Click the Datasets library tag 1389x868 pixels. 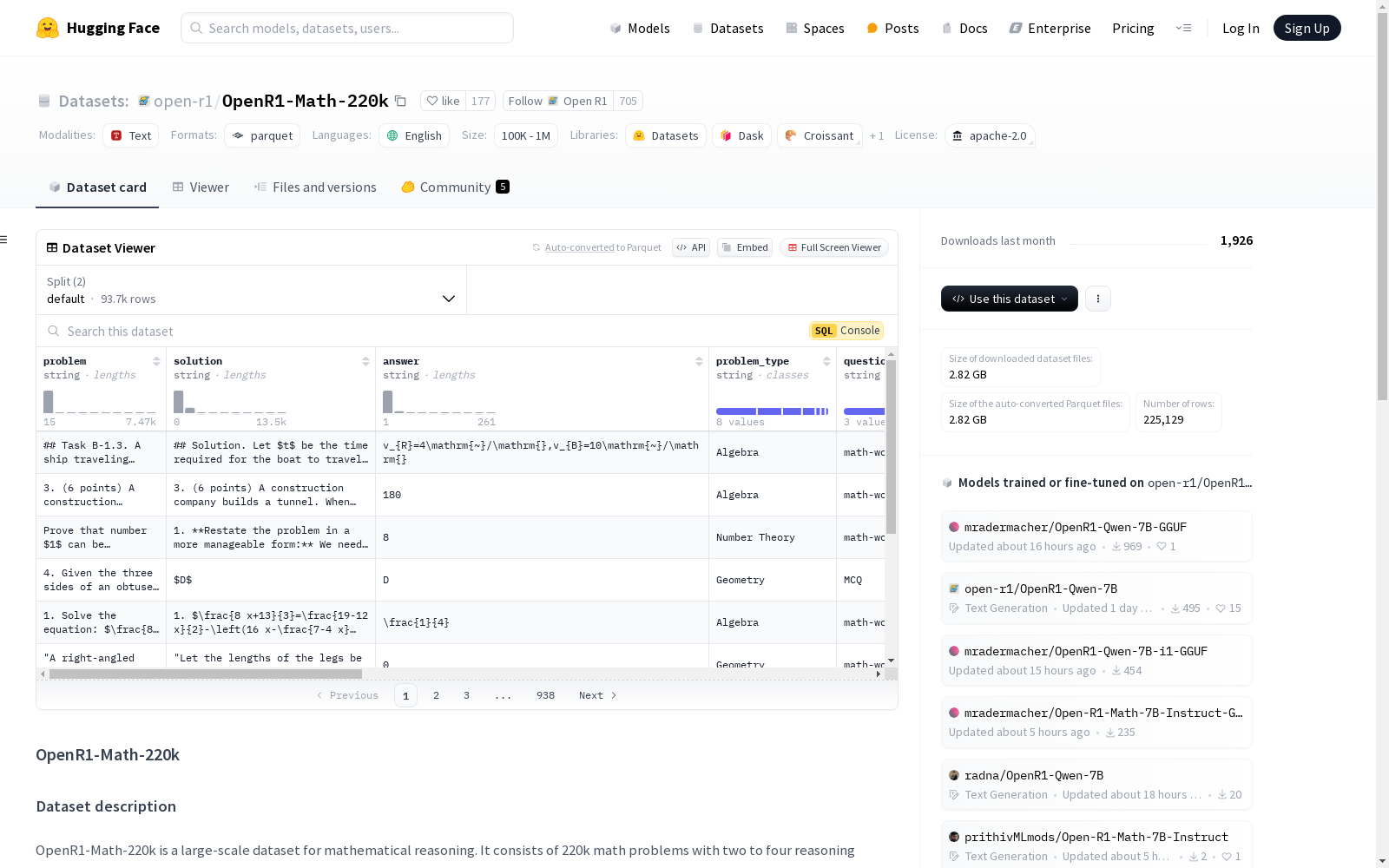click(x=666, y=135)
